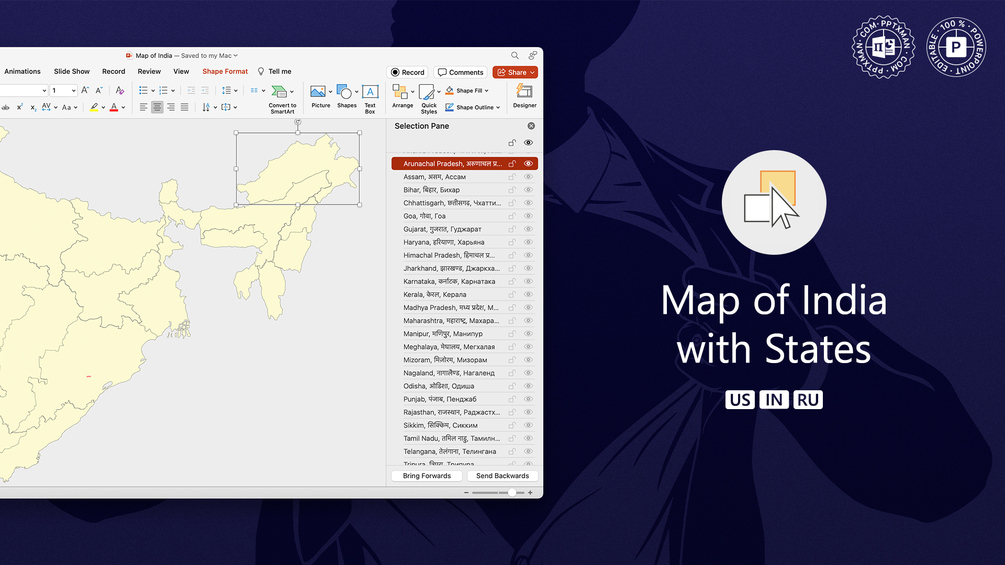The image size is (1005, 565).
Task: Toggle show/hide all eye icon in pane header
Action: tap(528, 143)
